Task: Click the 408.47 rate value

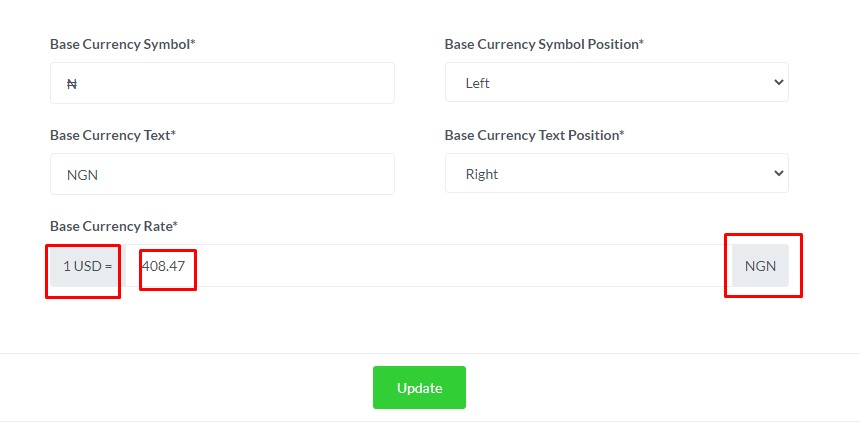Action: click(164, 266)
